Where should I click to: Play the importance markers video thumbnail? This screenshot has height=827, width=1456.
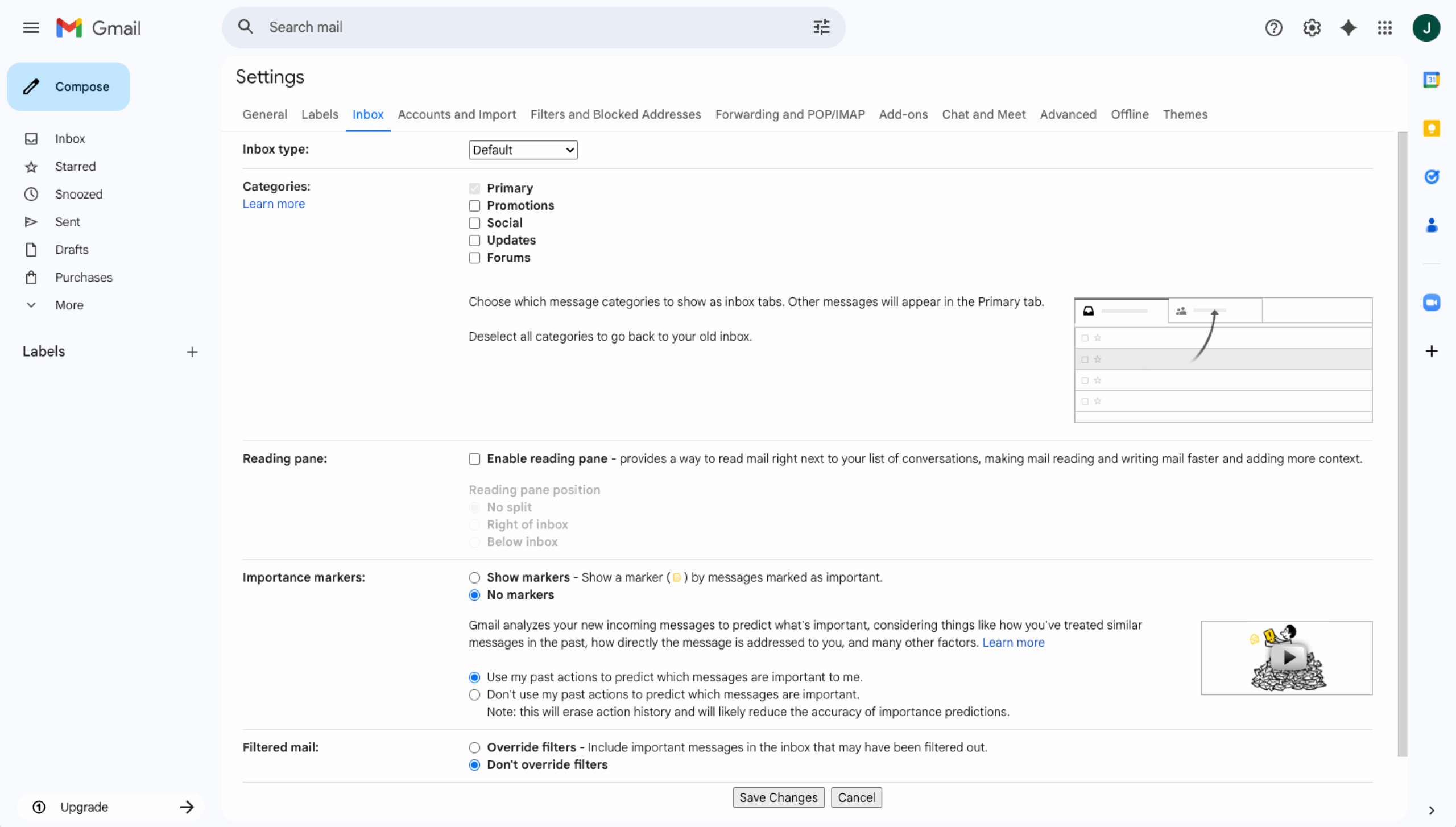[1288, 658]
